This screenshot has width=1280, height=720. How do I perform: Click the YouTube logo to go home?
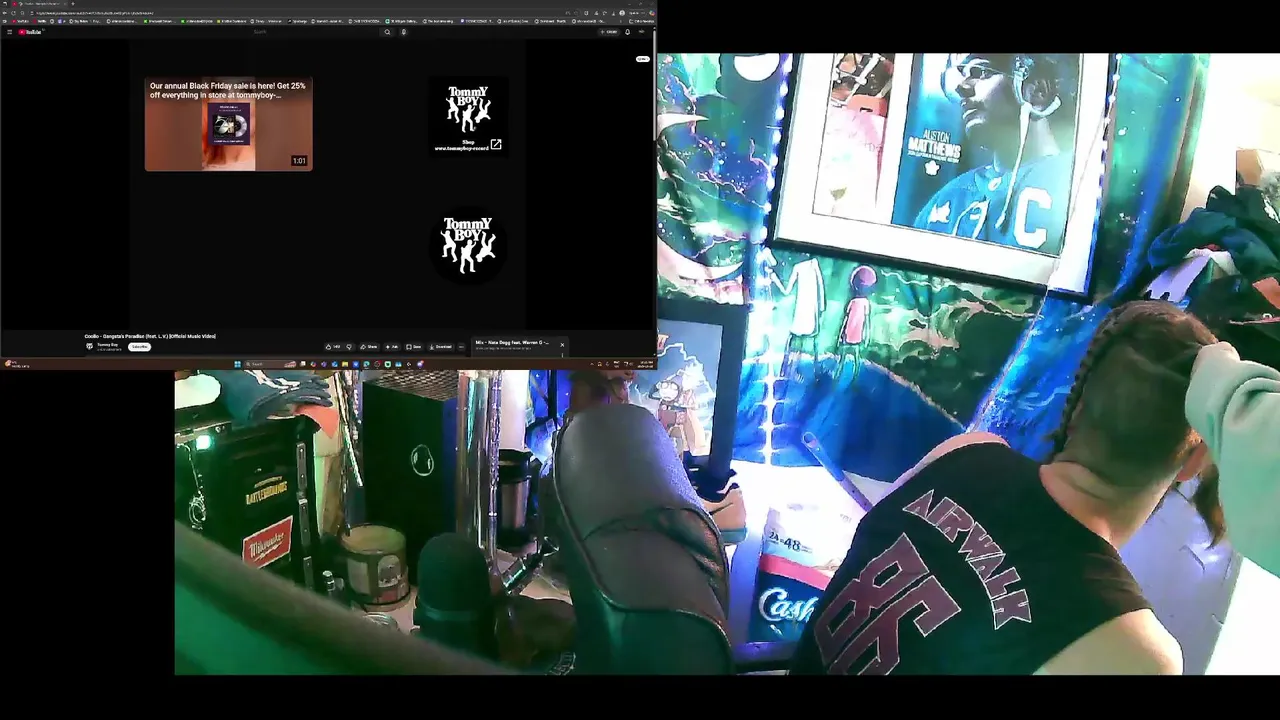click(30, 32)
